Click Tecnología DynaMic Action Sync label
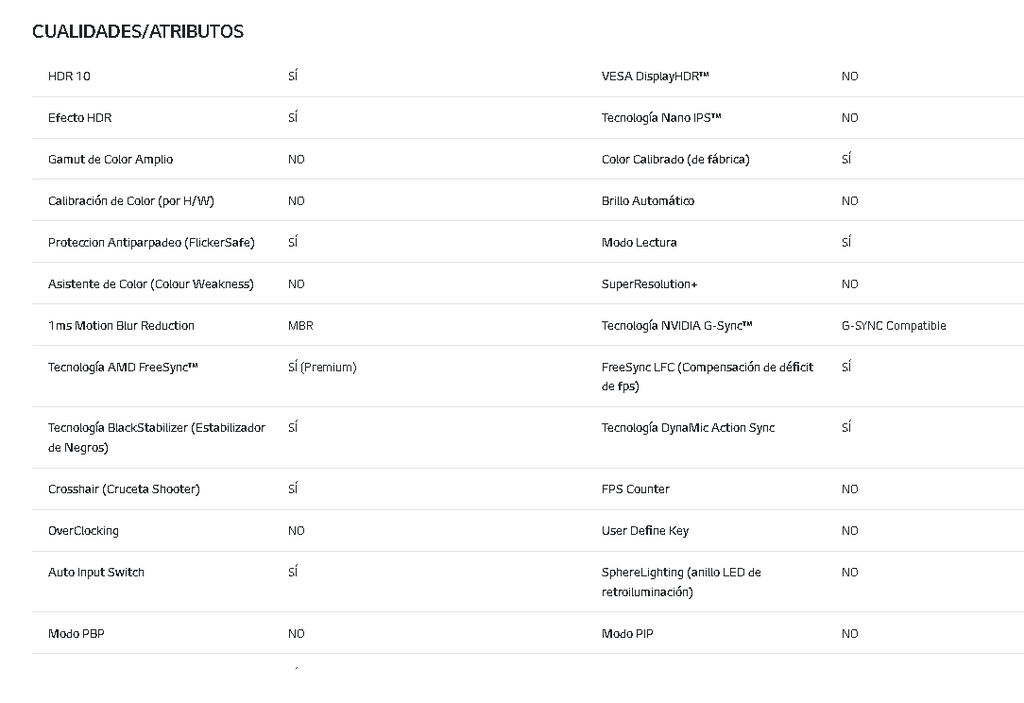The image size is (1024, 703). pos(688,428)
